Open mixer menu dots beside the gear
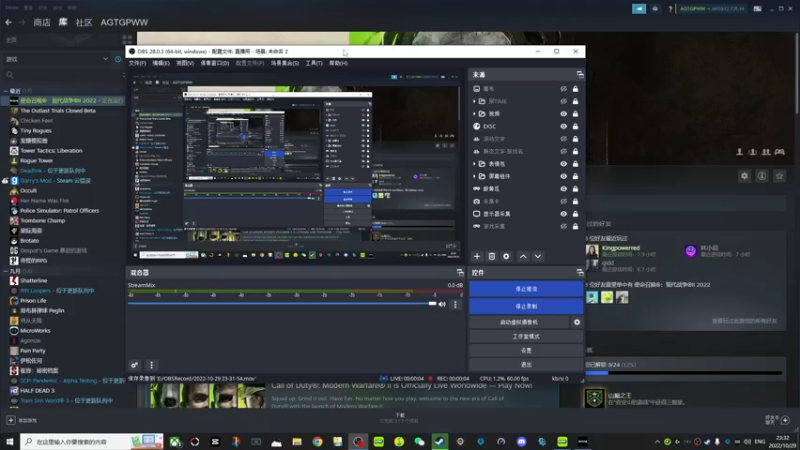This screenshot has width=800, height=450. tap(151, 365)
